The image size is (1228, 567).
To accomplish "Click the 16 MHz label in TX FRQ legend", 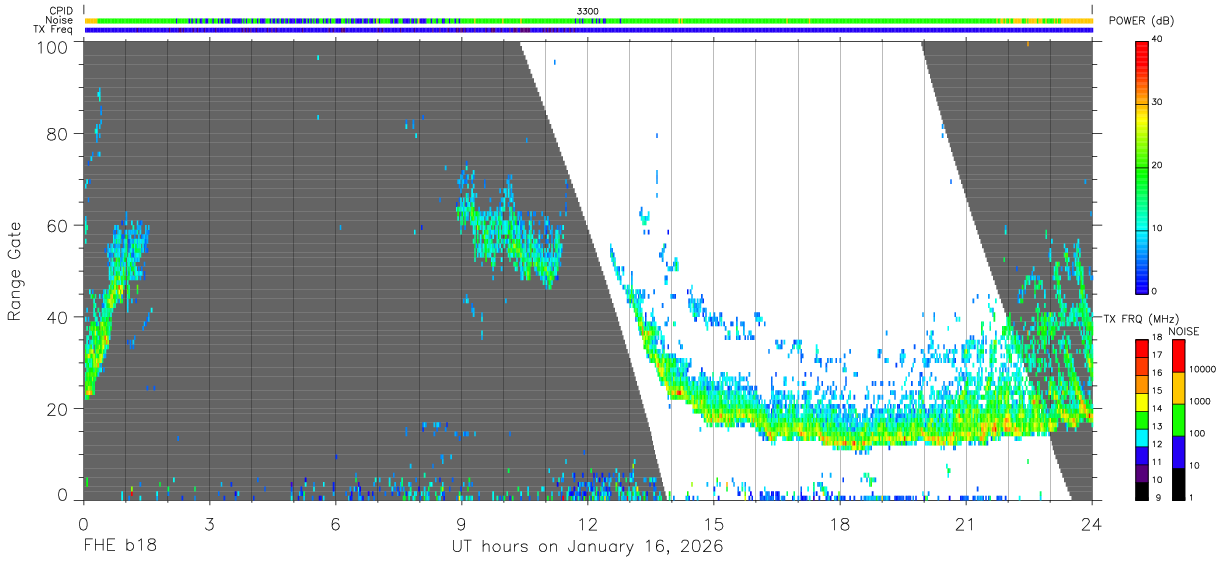I will tap(1157, 373).
